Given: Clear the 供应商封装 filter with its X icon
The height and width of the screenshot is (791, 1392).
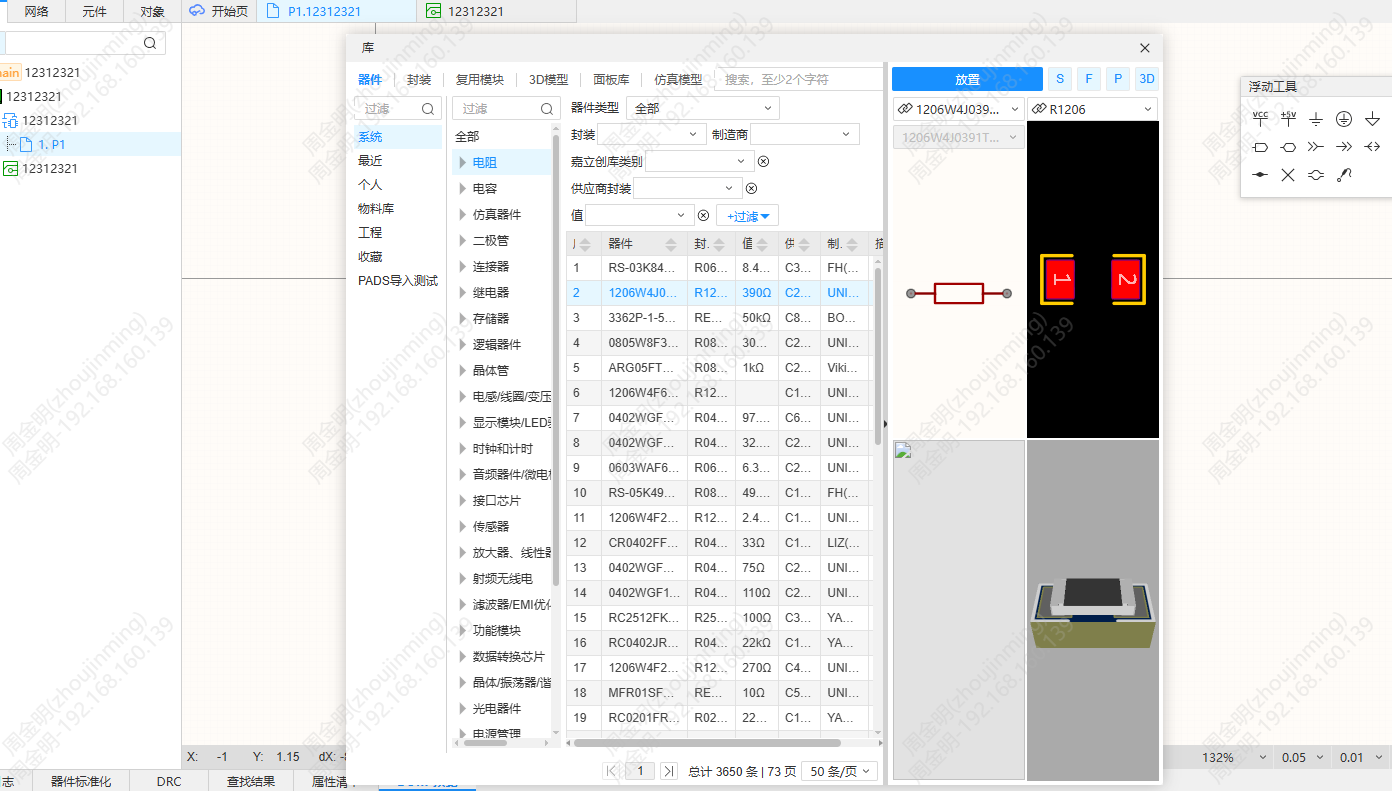Looking at the screenshot, I should [x=751, y=188].
